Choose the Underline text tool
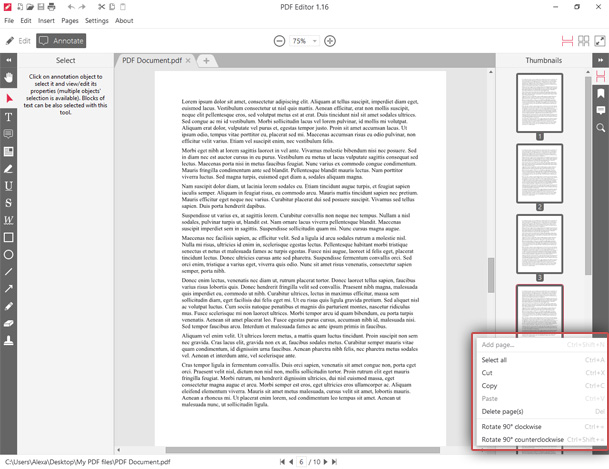The image size is (609, 469). tap(9, 186)
